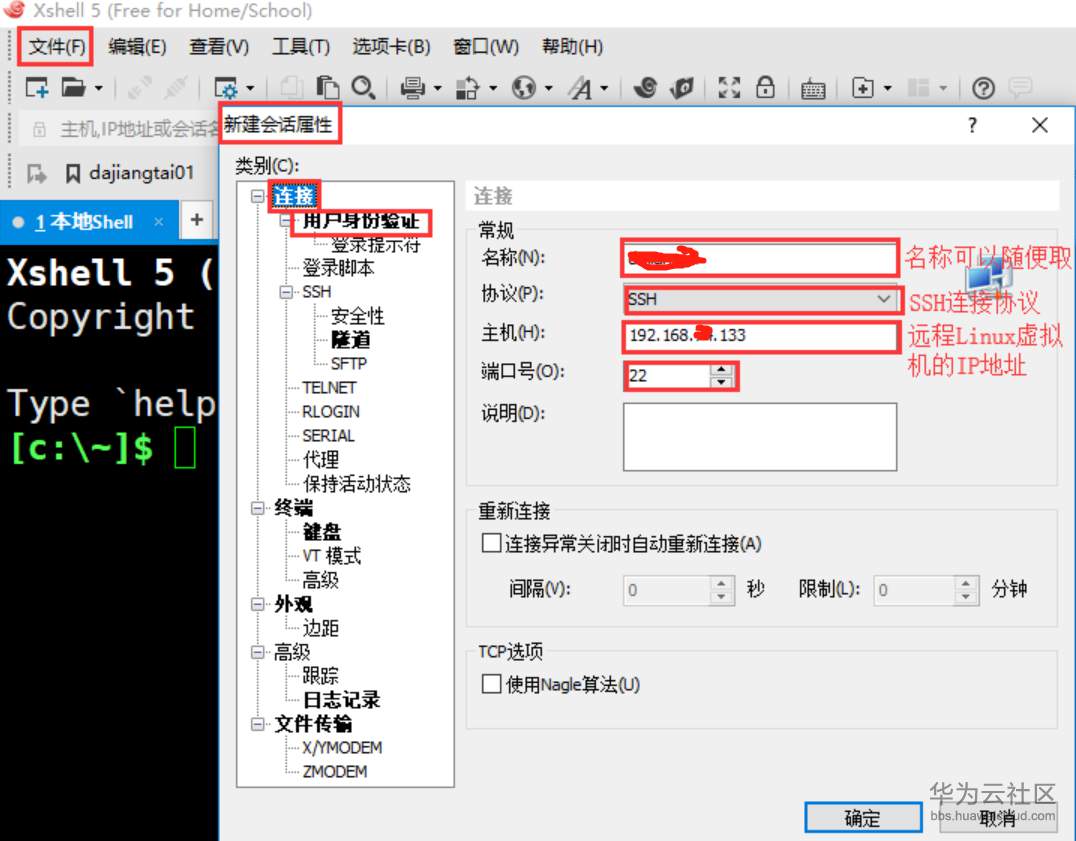The image size is (1076, 841).
Task: Select 用户身份验证 in the category tree
Action: click(361, 221)
